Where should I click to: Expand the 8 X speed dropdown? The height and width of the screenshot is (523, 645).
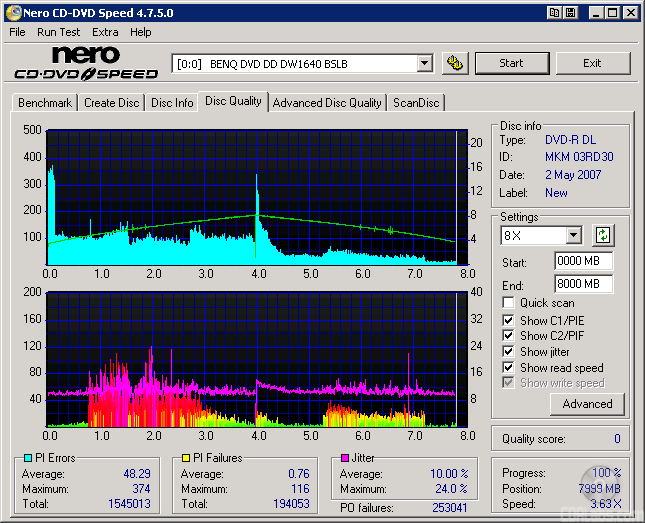pos(573,236)
